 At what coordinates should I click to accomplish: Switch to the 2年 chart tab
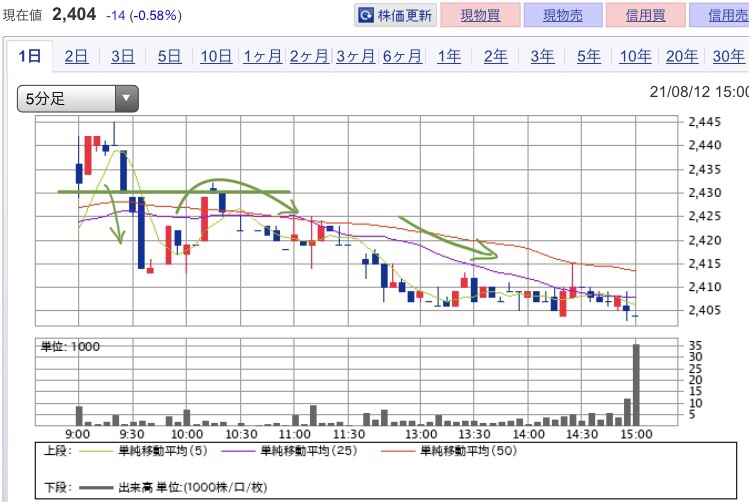point(495,56)
